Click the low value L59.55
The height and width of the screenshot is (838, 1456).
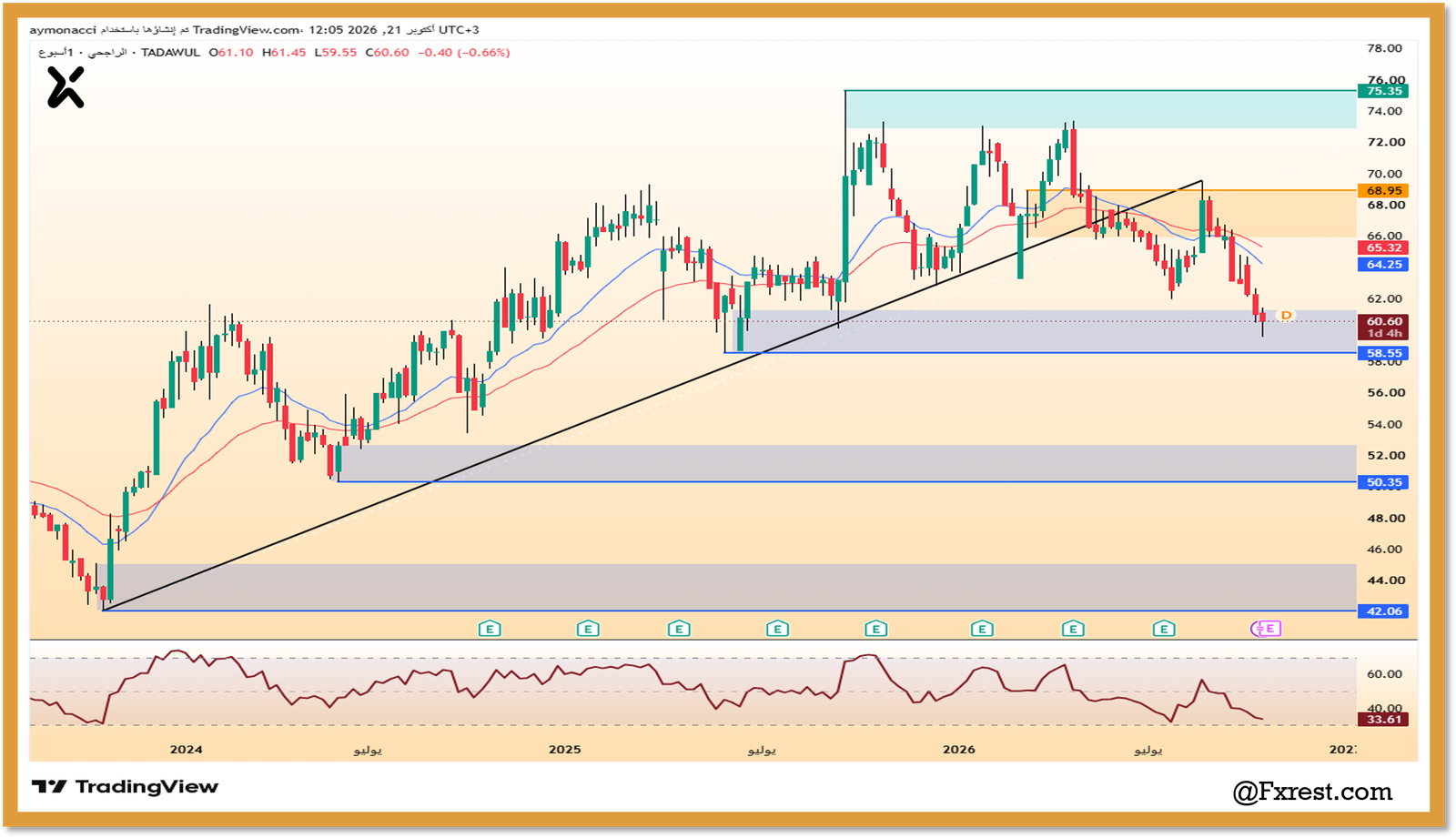click(336, 53)
